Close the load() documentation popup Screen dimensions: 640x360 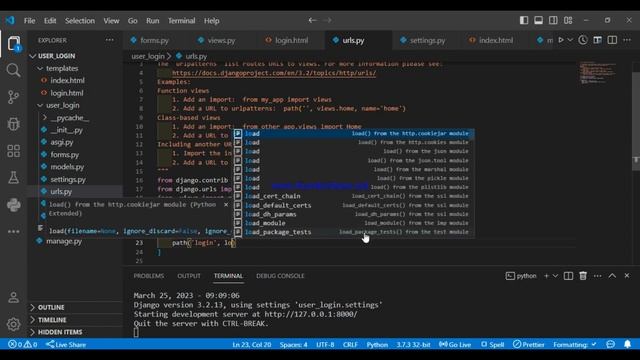pyautogui.click(x=226, y=204)
